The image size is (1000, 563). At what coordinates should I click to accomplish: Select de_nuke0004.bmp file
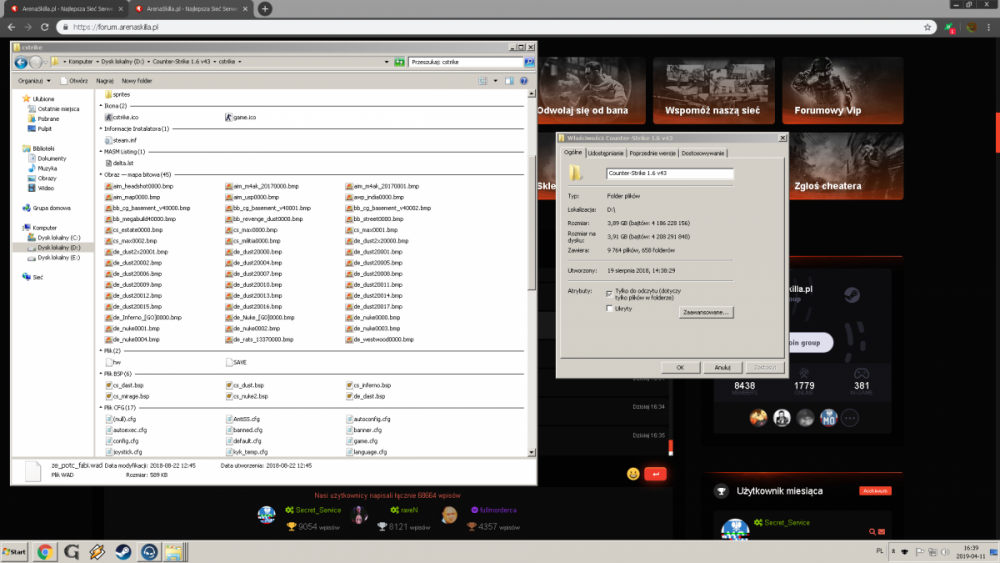[x=132, y=340]
